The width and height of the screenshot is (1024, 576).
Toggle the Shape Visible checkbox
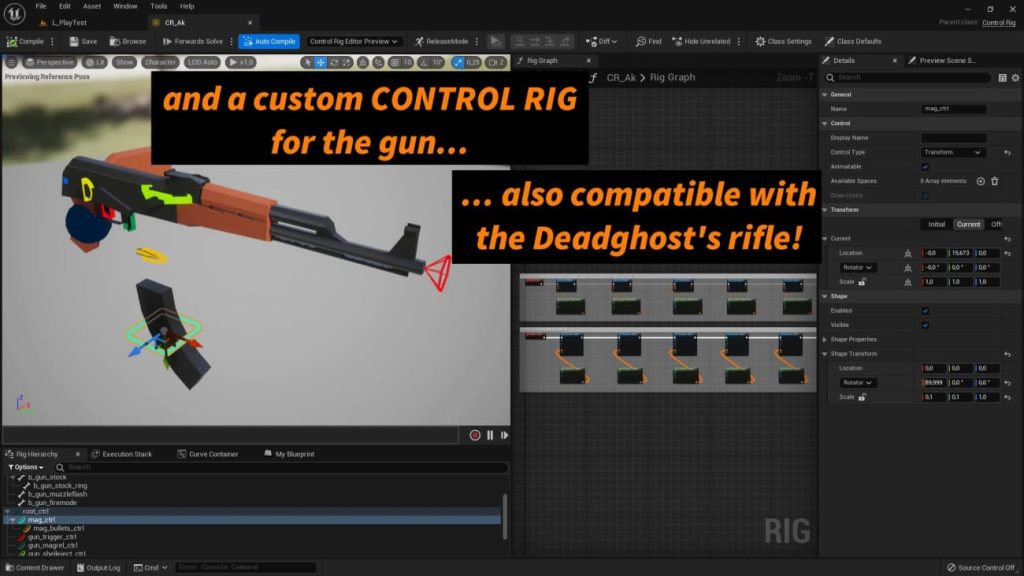point(925,325)
